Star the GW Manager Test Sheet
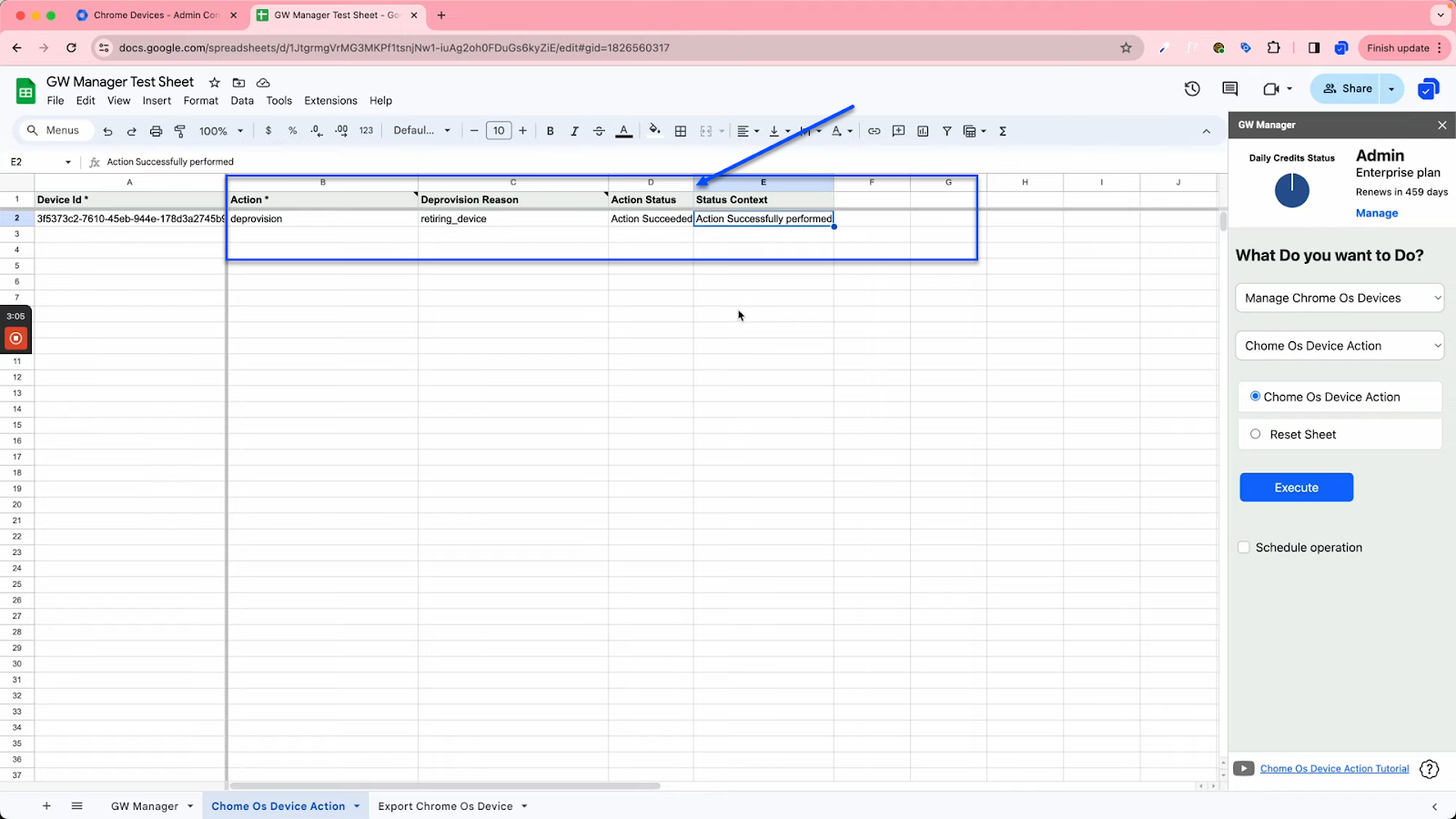The height and width of the screenshot is (819, 1456). [x=215, y=82]
